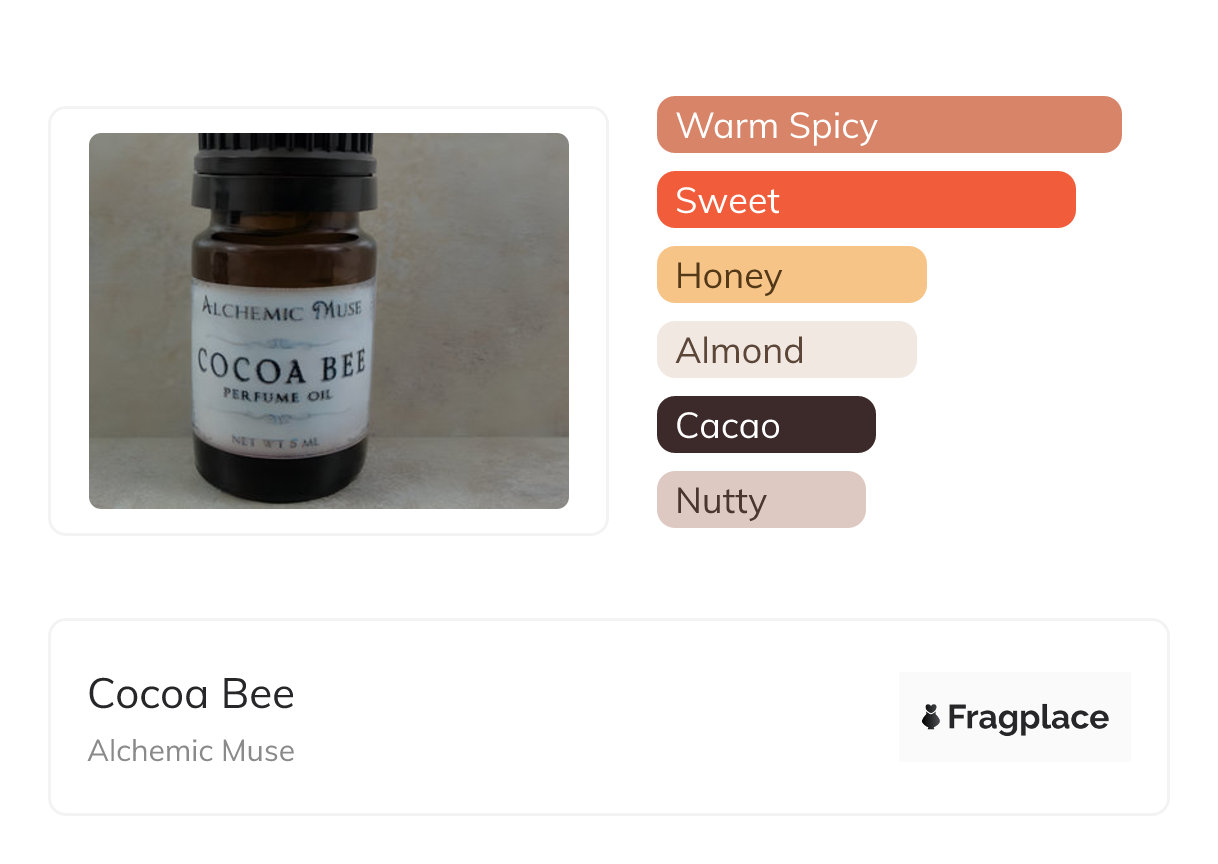Click the Fragplace bee logo icon
The width and height of the screenshot is (1218, 864).
point(931,717)
